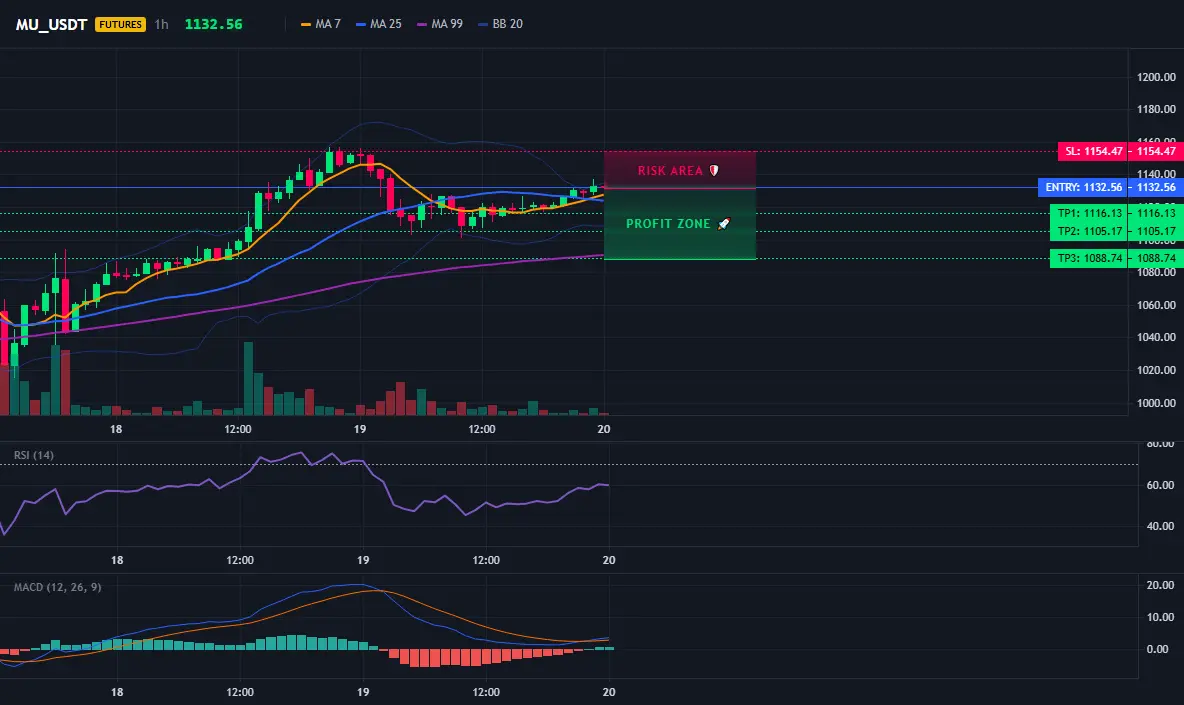Click the MACD (12, 26, 9) indicator label
Image resolution: width=1184 pixels, height=705 pixels.
(x=57, y=587)
